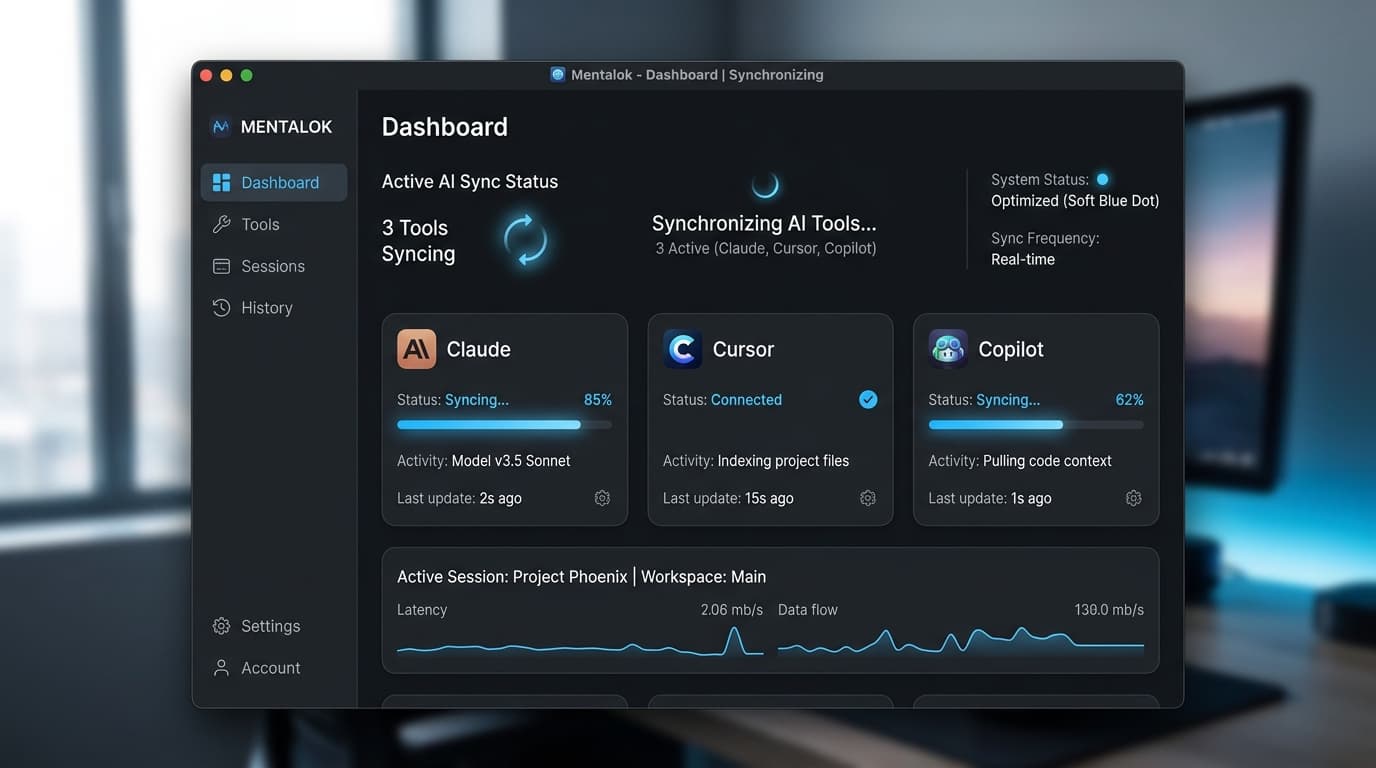View History in the sidebar
Image resolution: width=1376 pixels, height=768 pixels.
click(274, 308)
